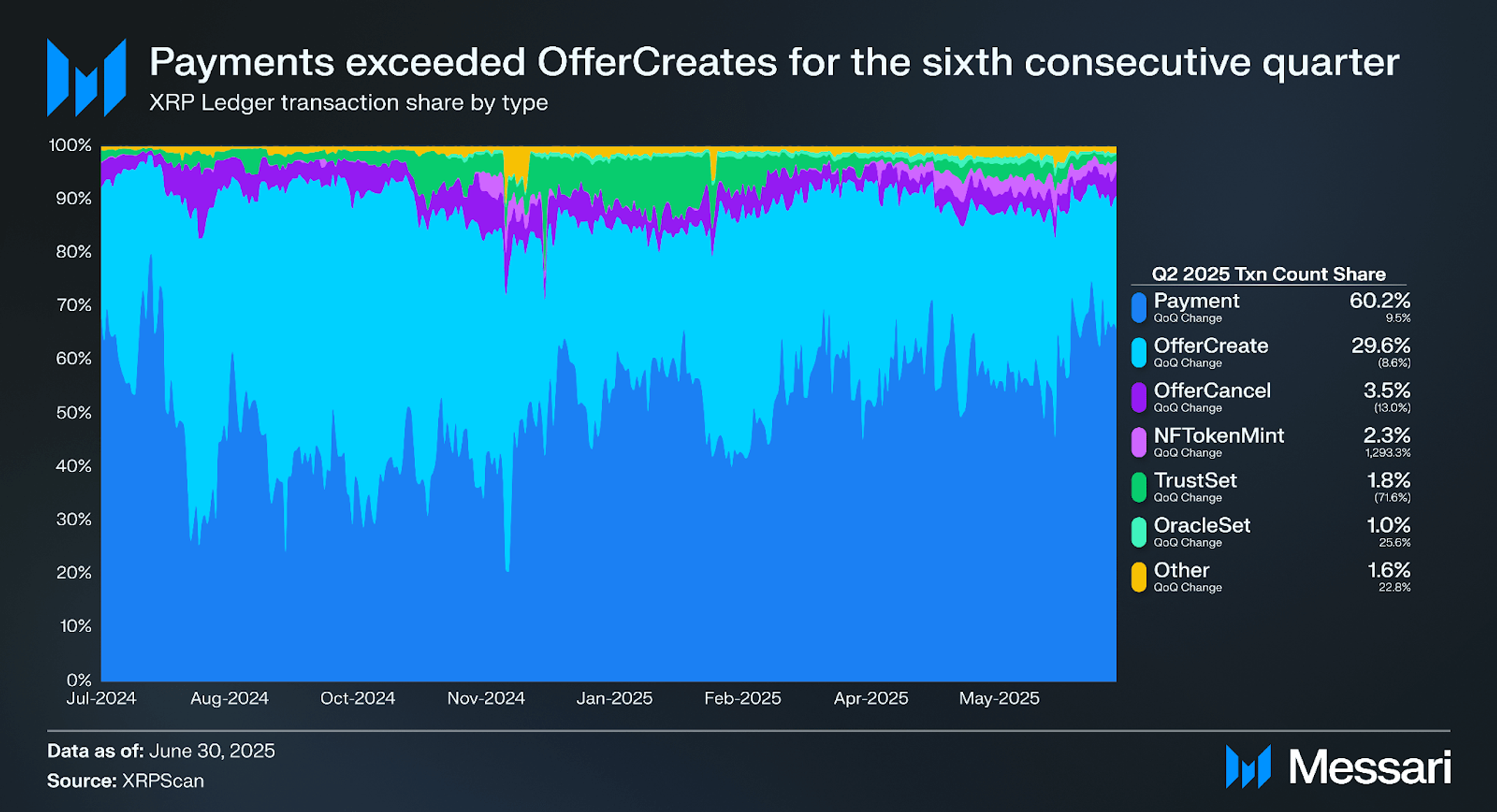This screenshot has width=1497, height=812.
Task: Select the OfferCreate cyan legend swatch
Action: (1138, 352)
